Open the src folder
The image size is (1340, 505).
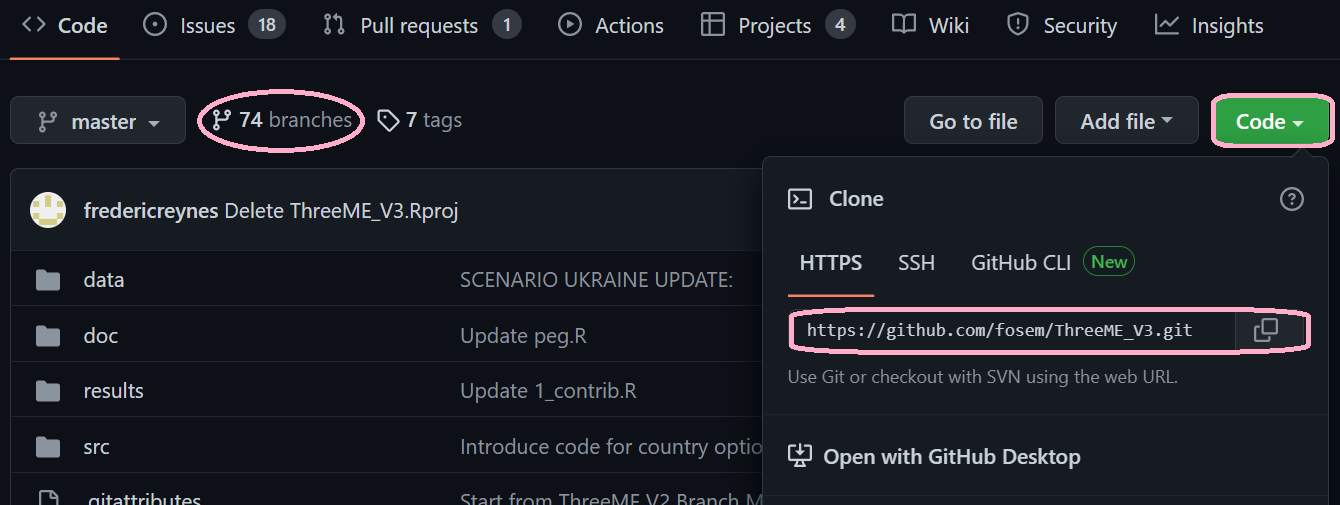coord(96,447)
